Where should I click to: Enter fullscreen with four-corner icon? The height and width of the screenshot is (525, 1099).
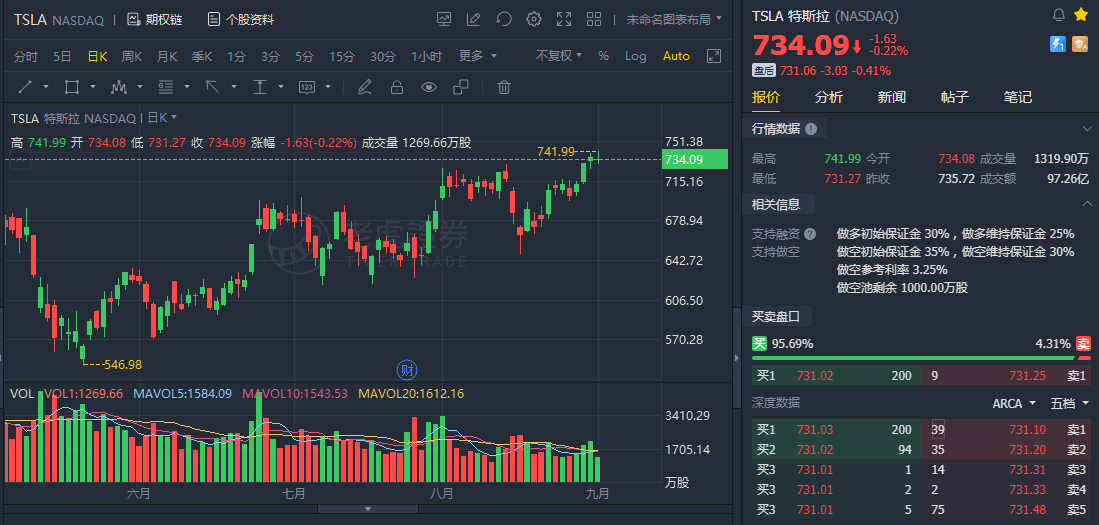[x=564, y=19]
